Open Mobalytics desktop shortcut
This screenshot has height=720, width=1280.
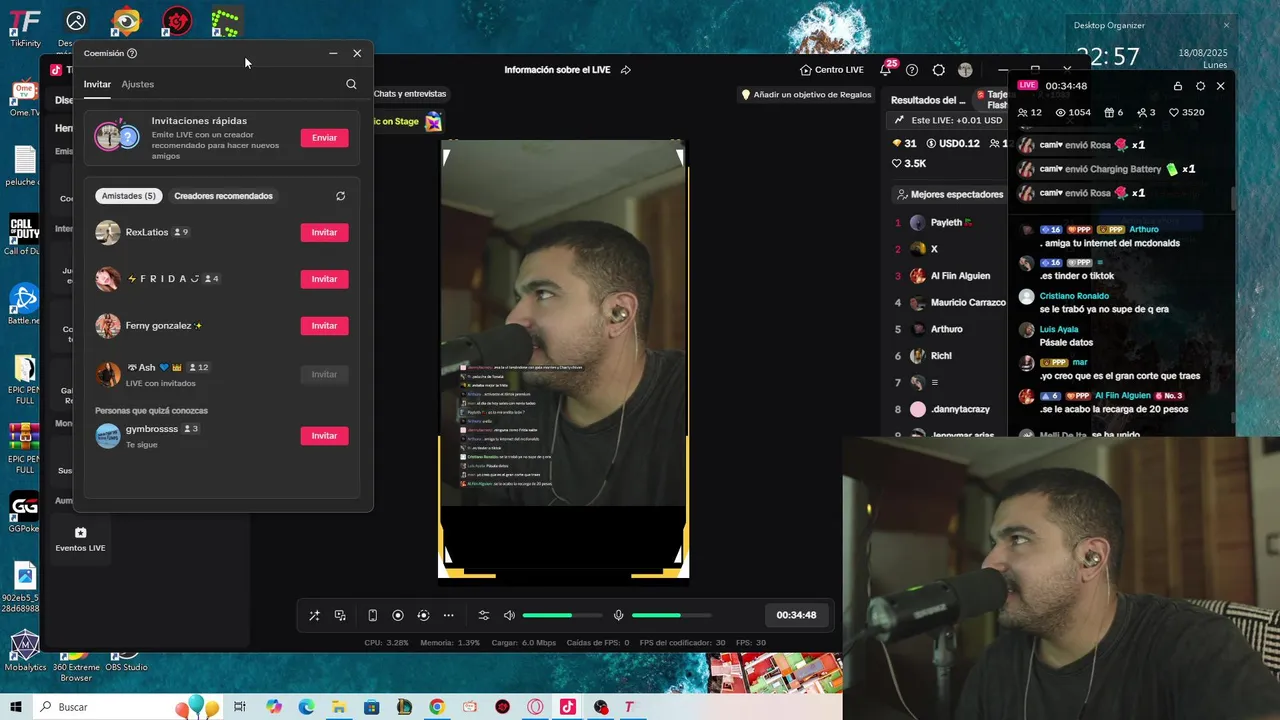24,651
